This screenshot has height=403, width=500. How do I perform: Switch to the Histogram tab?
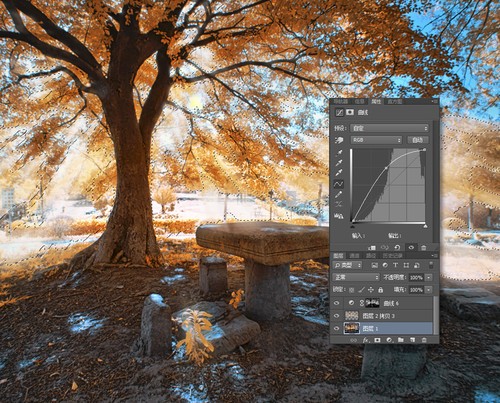(x=395, y=102)
